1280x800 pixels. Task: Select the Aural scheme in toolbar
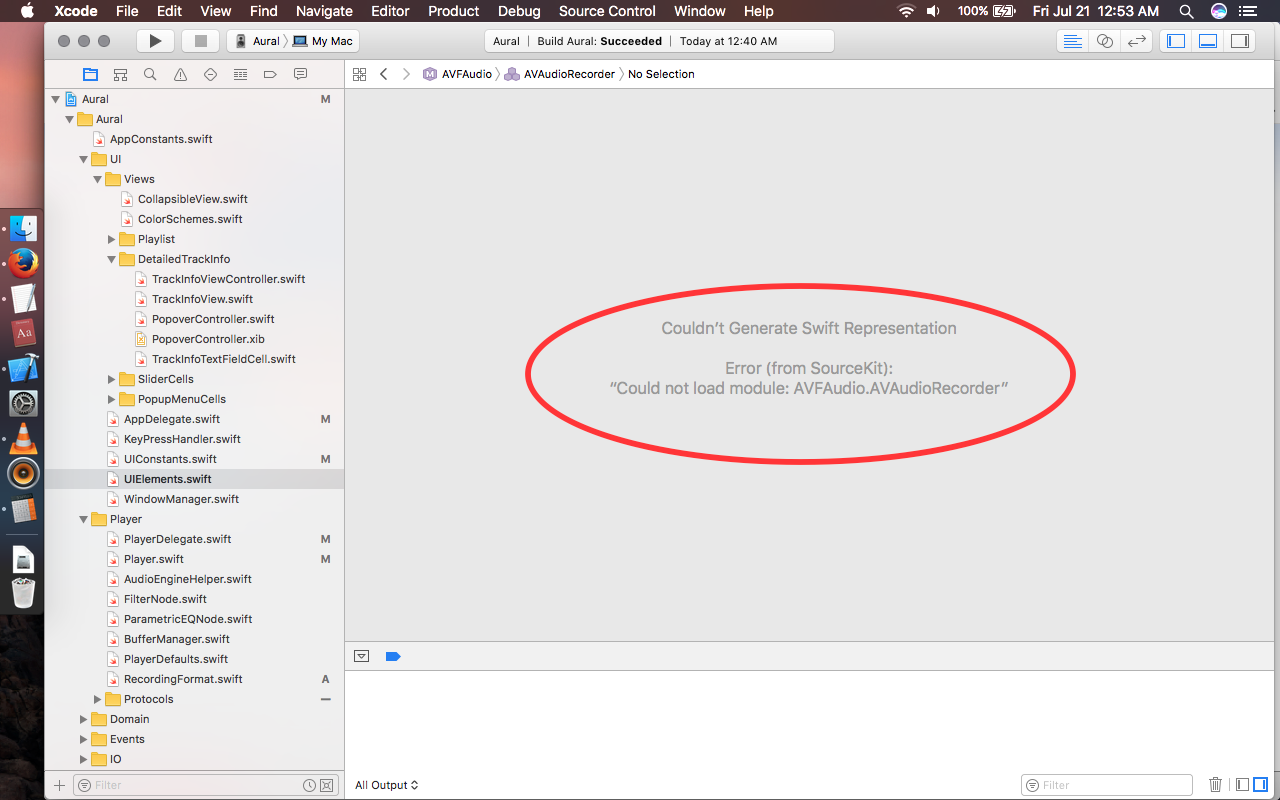[258, 41]
